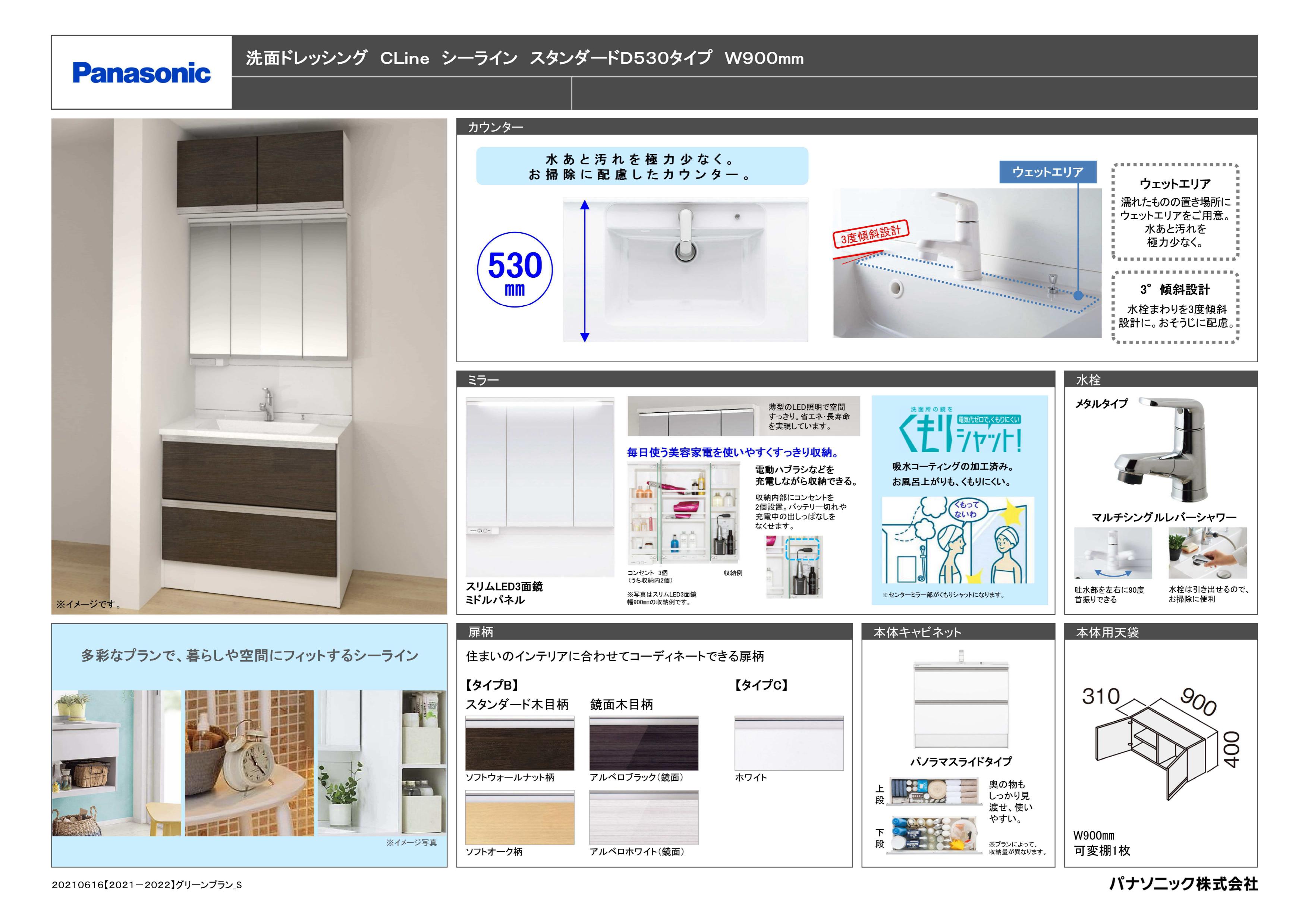Screen dimensions: 1308x924
Task: Click the 扉柄 section header
Action: tap(654, 632)
